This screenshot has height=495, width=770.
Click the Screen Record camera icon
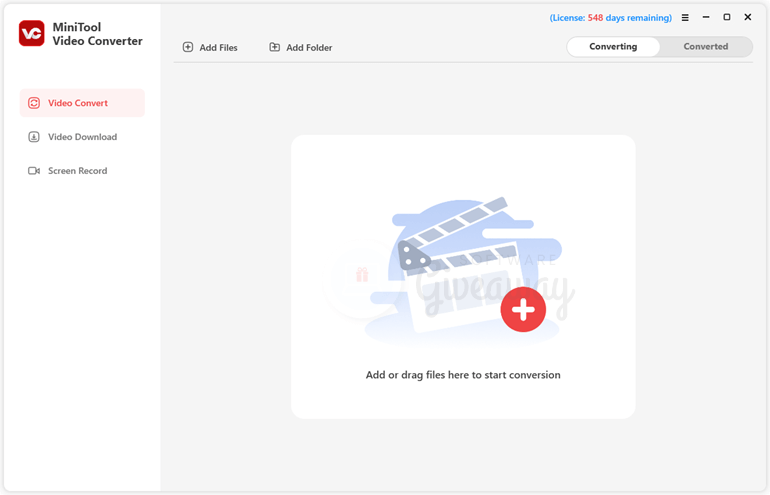34,171
